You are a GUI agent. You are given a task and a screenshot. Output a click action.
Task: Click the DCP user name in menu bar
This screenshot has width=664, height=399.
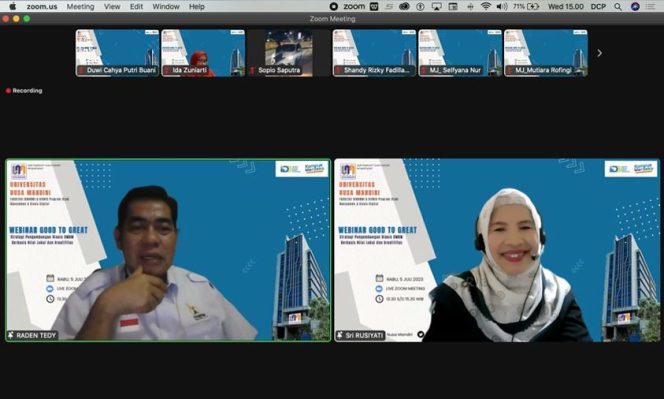(x=598, y=6)
